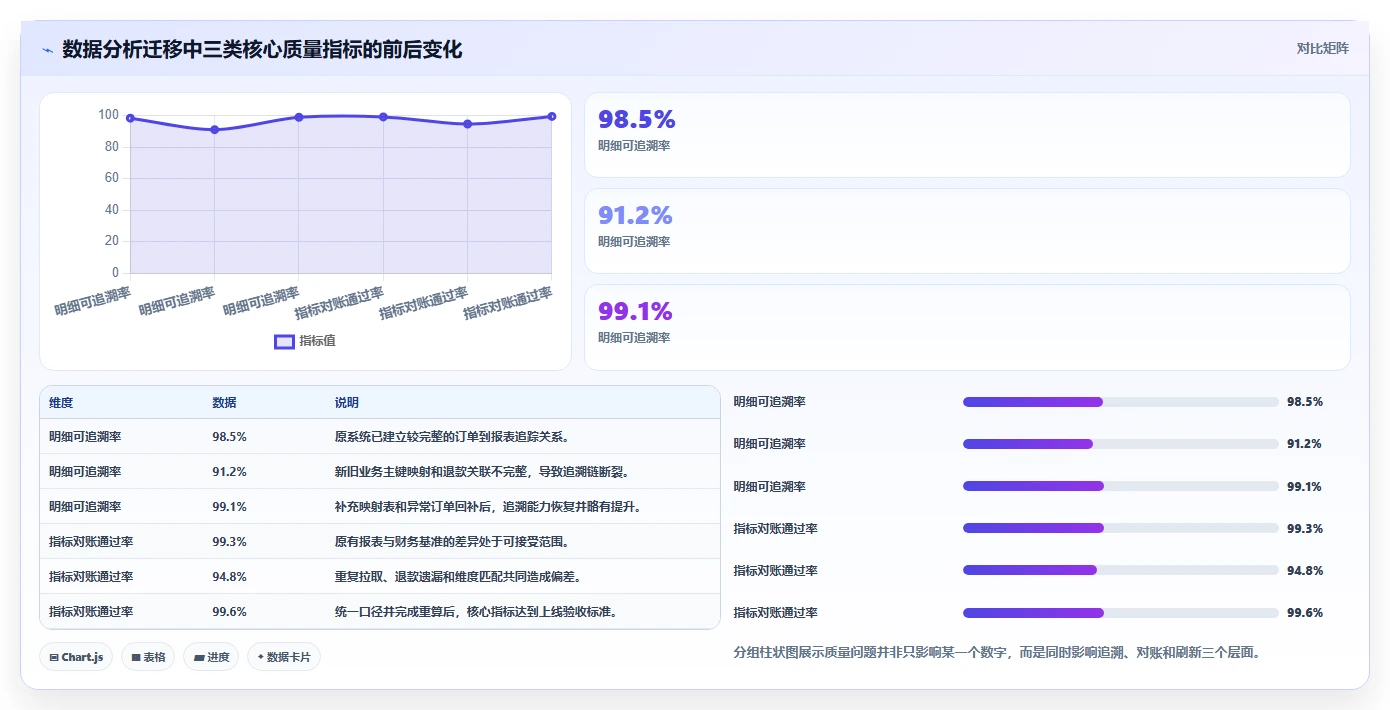Screen dimensions: 1390x710
Task: Click the 99.1% card value in the stat cards
Action: click(635, 311)
